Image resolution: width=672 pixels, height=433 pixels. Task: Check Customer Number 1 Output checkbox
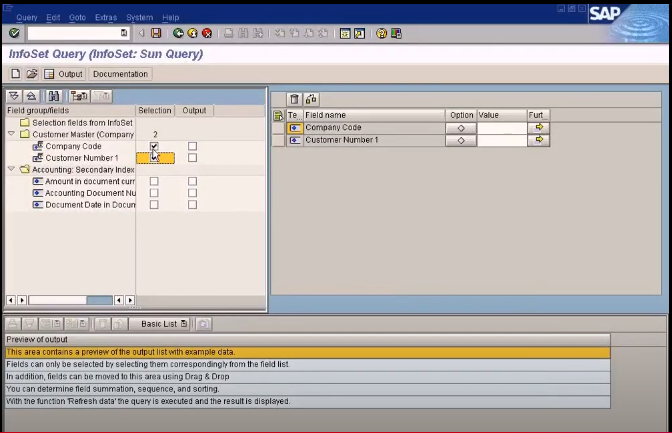pyautogui.click(x=192, y=158)
